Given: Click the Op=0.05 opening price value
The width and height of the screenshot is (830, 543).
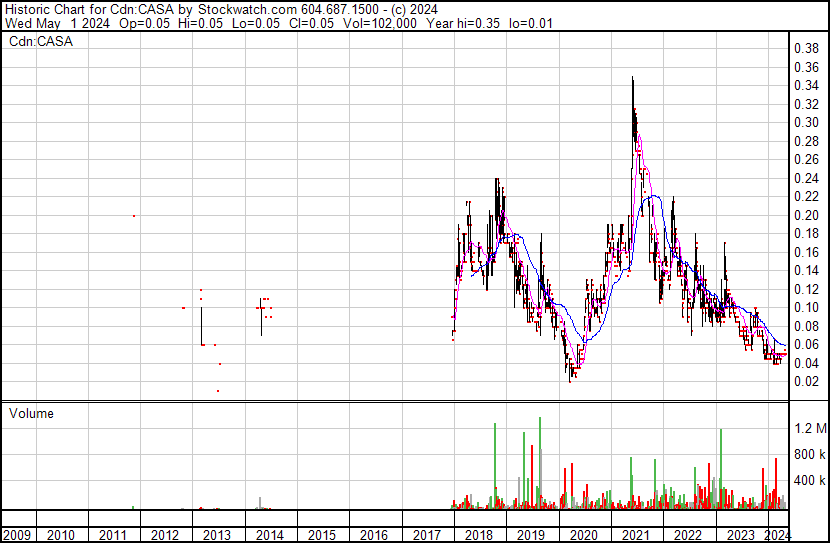Looking at the screenshot, I should point(145,23).
